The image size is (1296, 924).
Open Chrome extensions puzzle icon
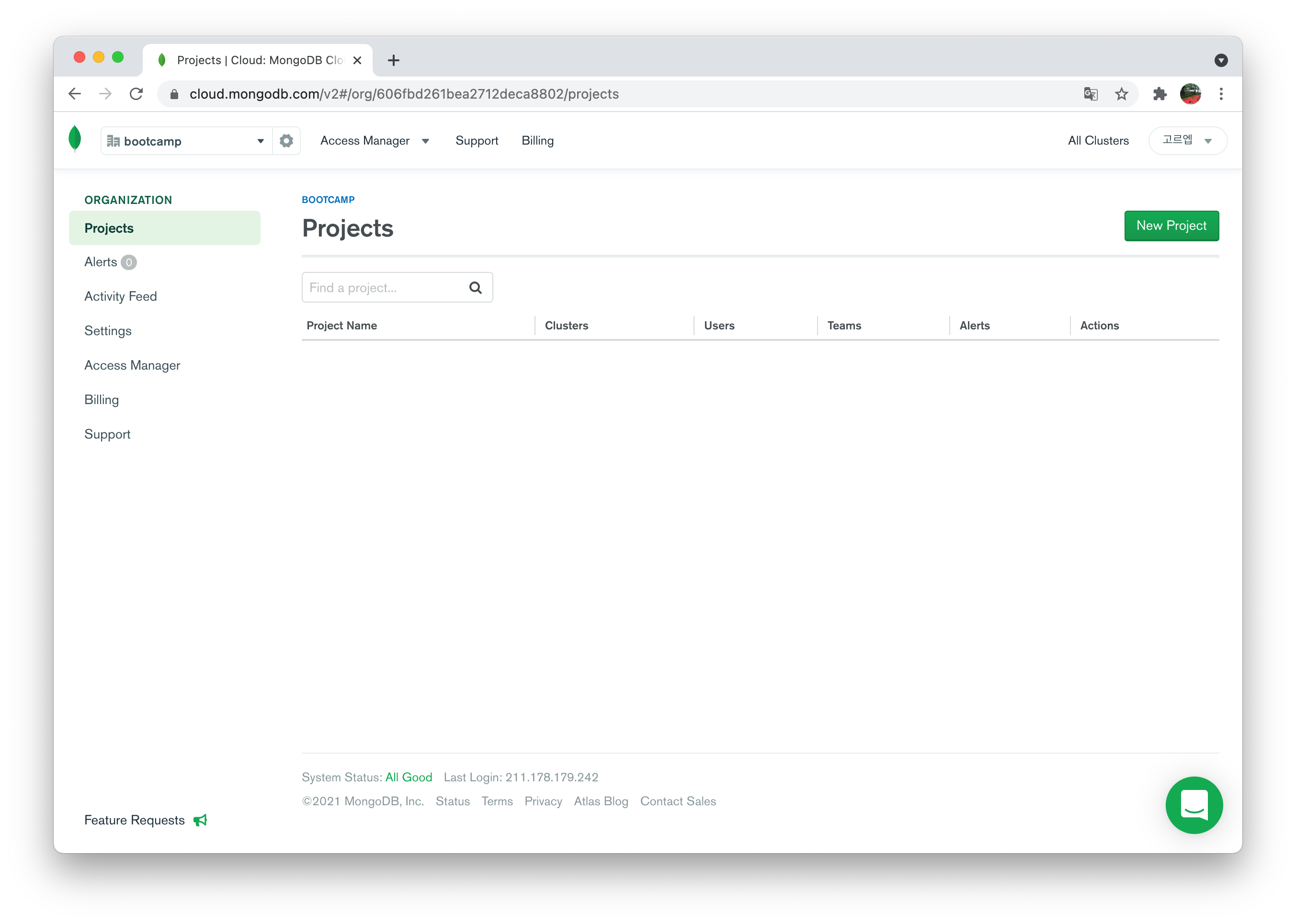(1160, 94)
